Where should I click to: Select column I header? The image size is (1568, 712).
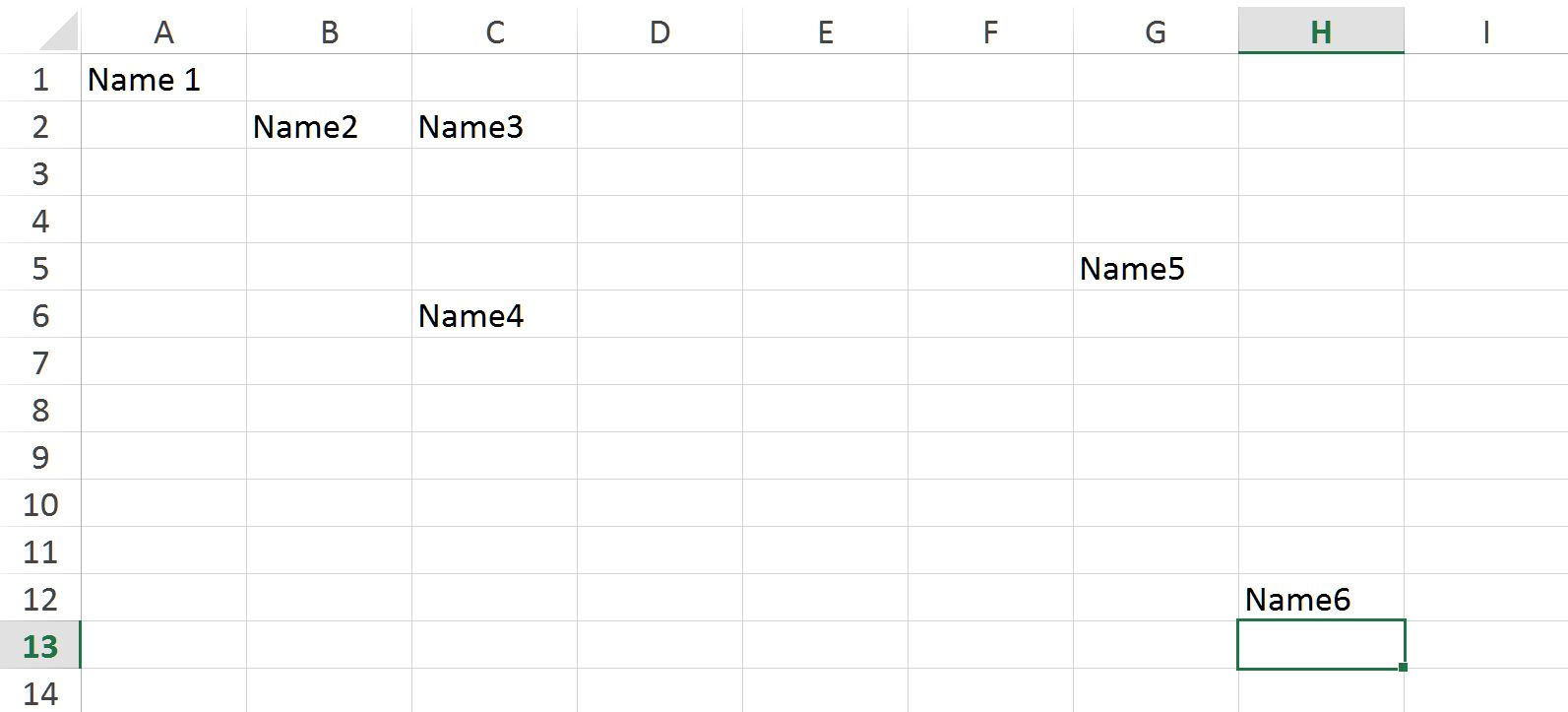point(1485,32)
